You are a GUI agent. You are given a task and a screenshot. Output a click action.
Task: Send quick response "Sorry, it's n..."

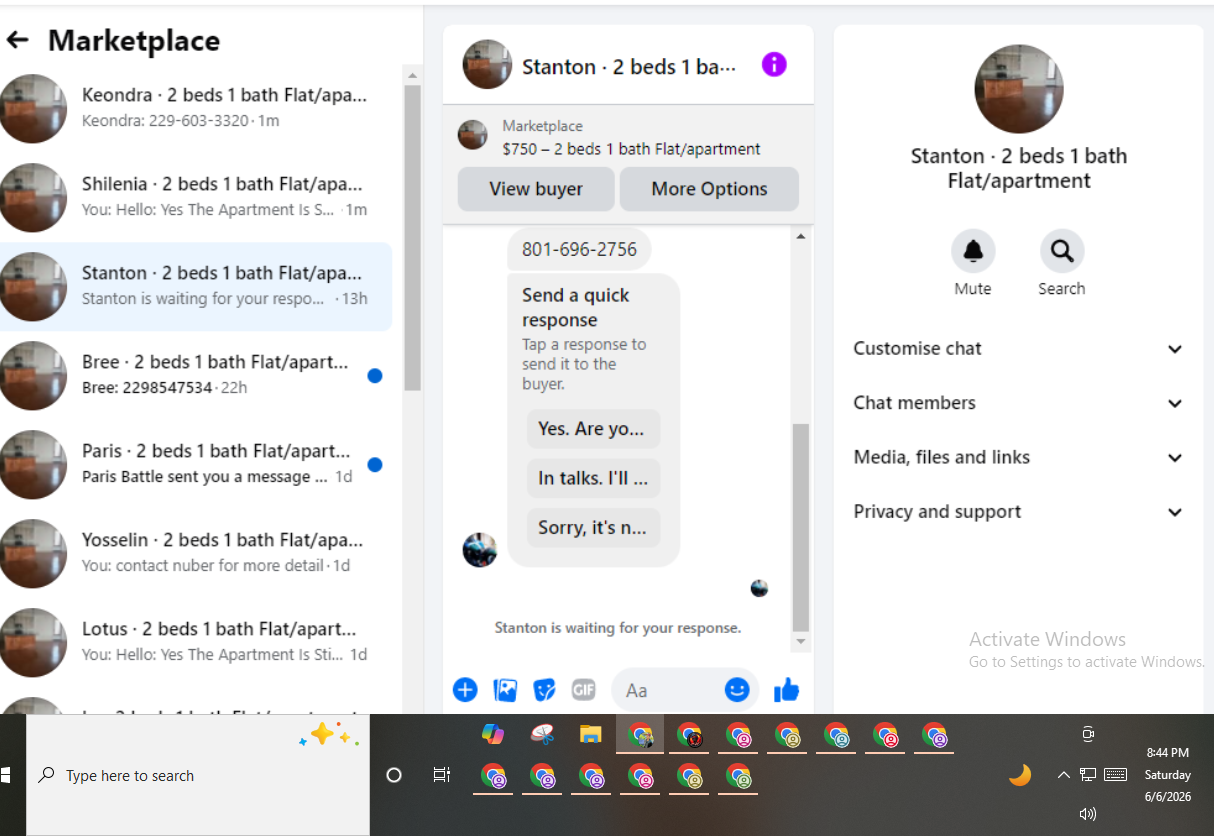593,527
